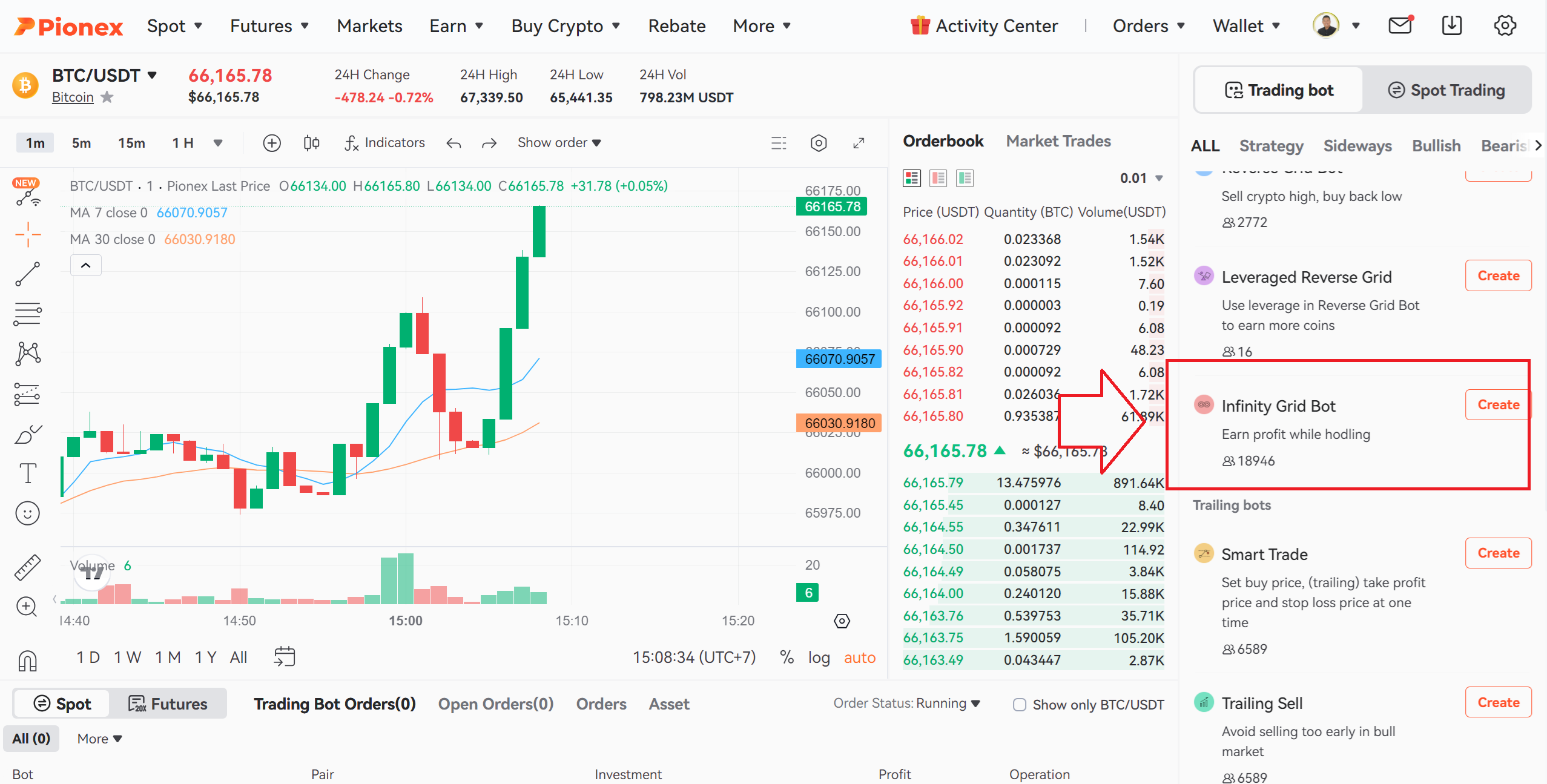Select the horizontal lines Fib tool
Viewport: 1547px width, 784px height.
pyautogui.click(x=28, y=314)
